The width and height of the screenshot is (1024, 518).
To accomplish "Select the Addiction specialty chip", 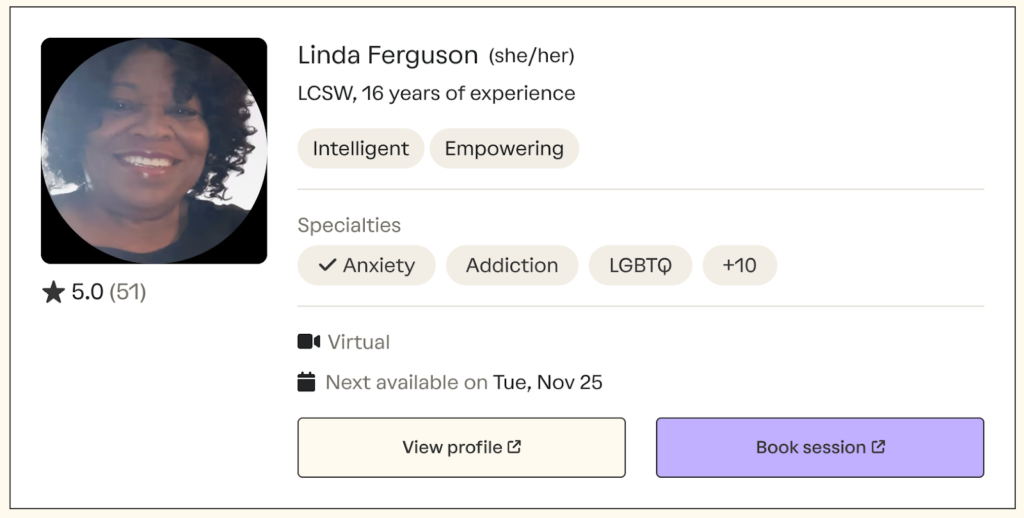I will [x=512, y=265].
